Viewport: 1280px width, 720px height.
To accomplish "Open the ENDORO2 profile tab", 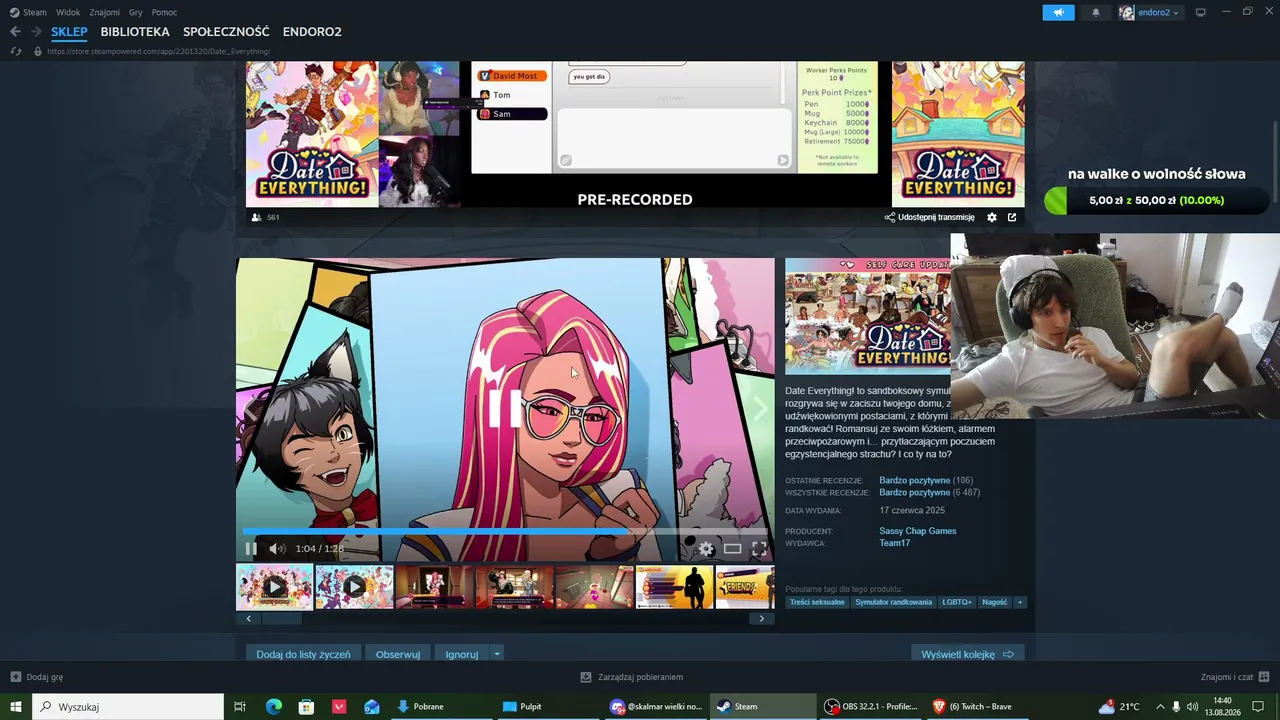I will [x=312, y=32].
